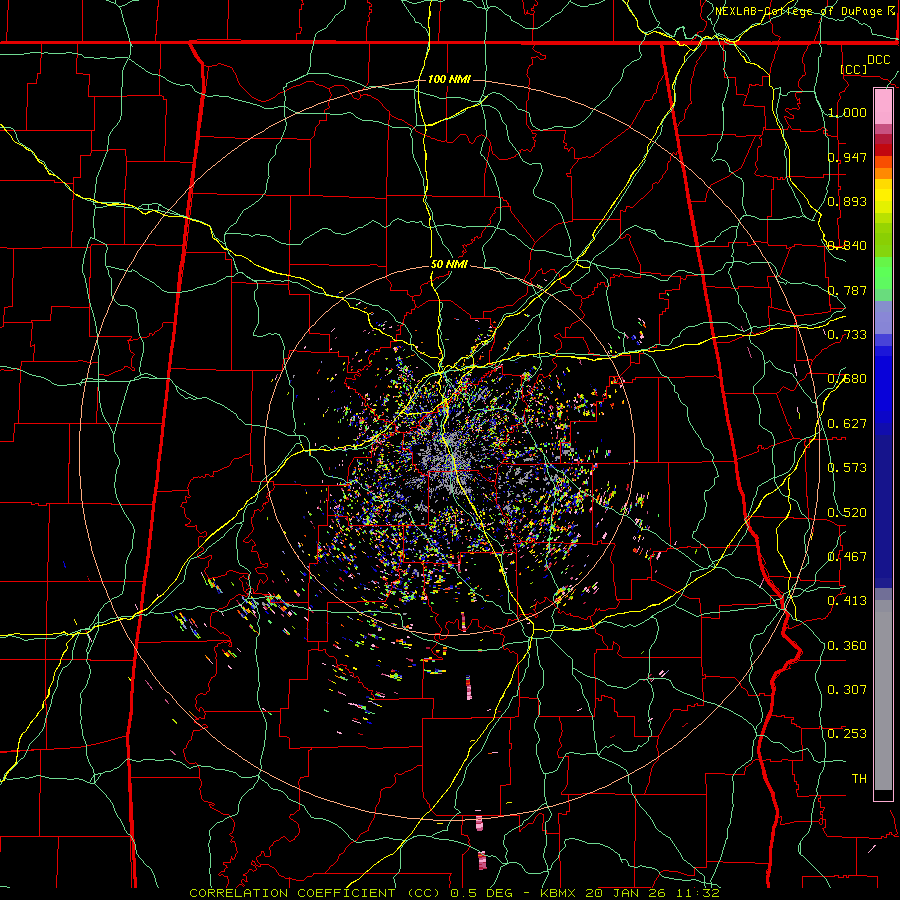Click the 0.307 legend value

tap(847, 690)
